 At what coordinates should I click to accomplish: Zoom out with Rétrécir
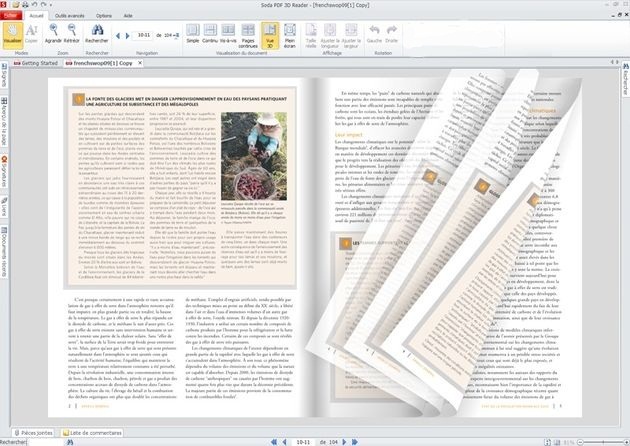[x=72, y=34]
